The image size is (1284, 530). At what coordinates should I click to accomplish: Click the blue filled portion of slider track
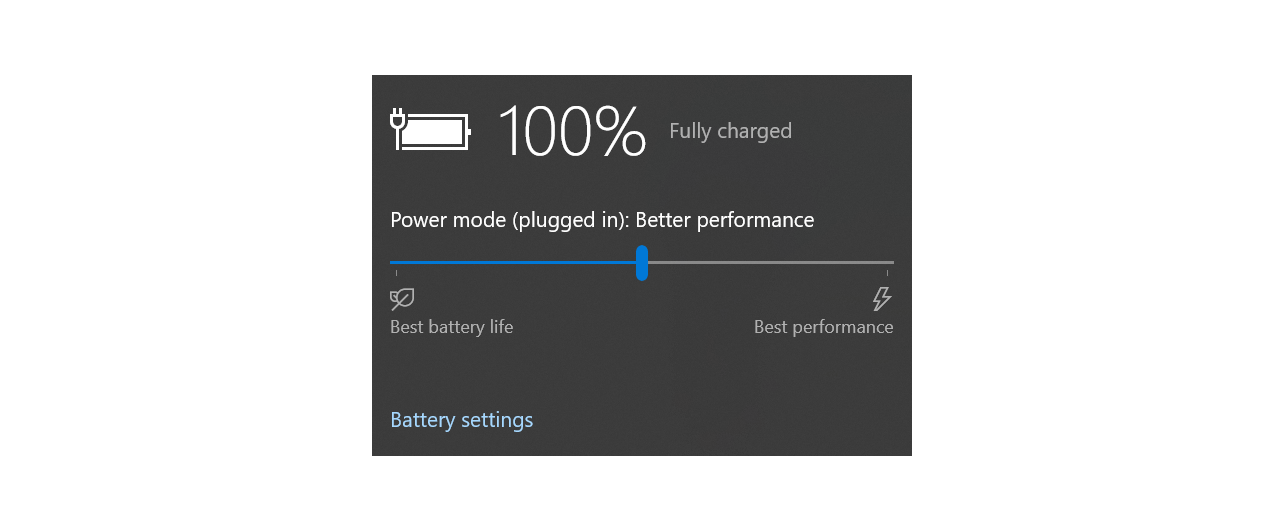pyautogui.click(x=513, y=262)
